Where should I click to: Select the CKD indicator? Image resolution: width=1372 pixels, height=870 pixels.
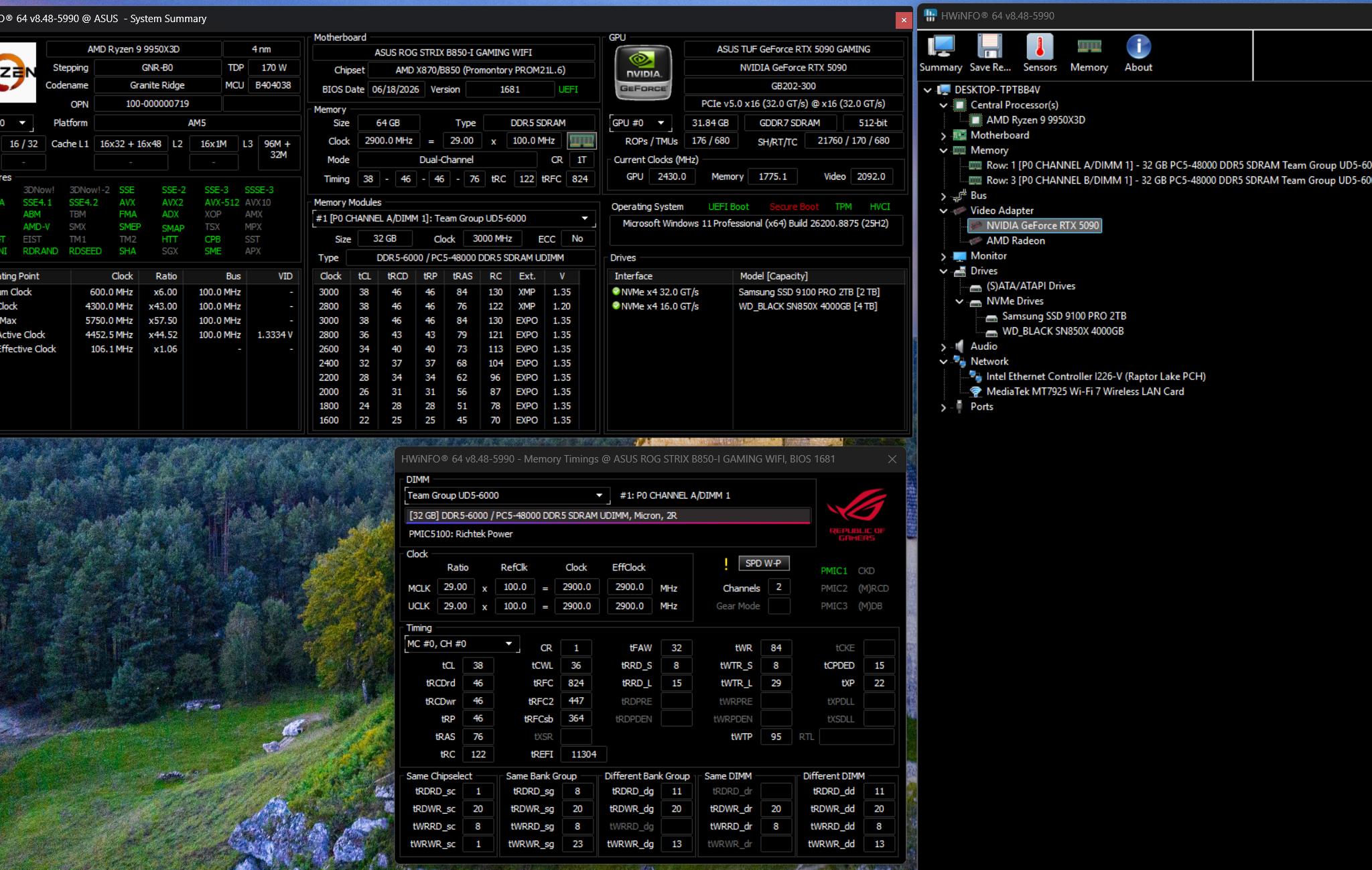click(x=866, y=571)
